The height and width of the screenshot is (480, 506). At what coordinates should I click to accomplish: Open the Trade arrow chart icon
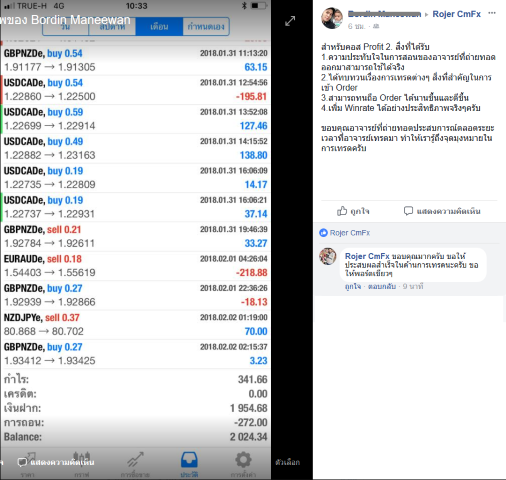(135, 460)
